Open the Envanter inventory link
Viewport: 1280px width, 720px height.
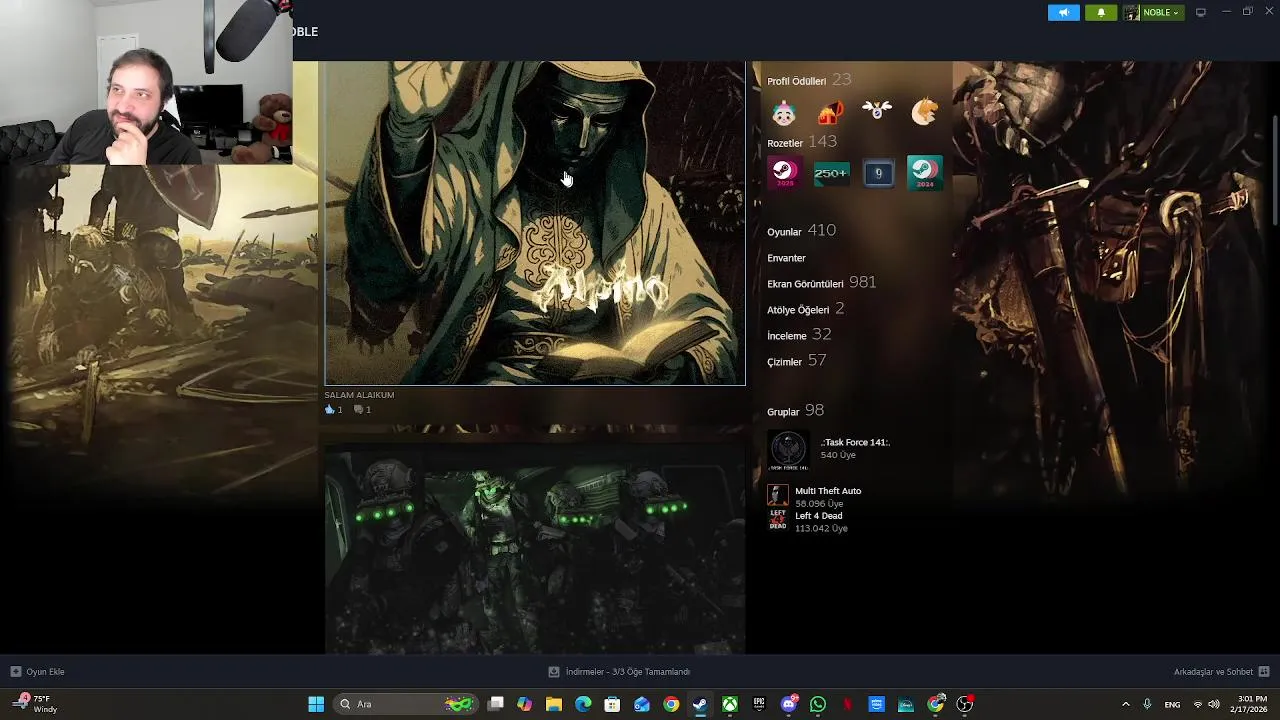[x=786, y=258]
